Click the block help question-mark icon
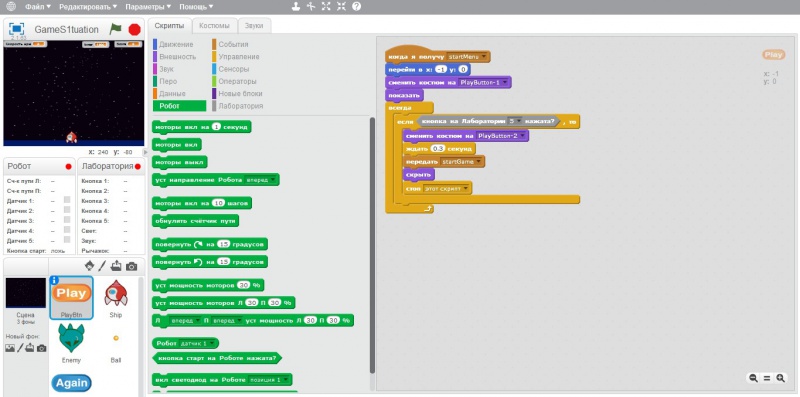This screenshot has height=397, width=800. [x=357, y=7]
